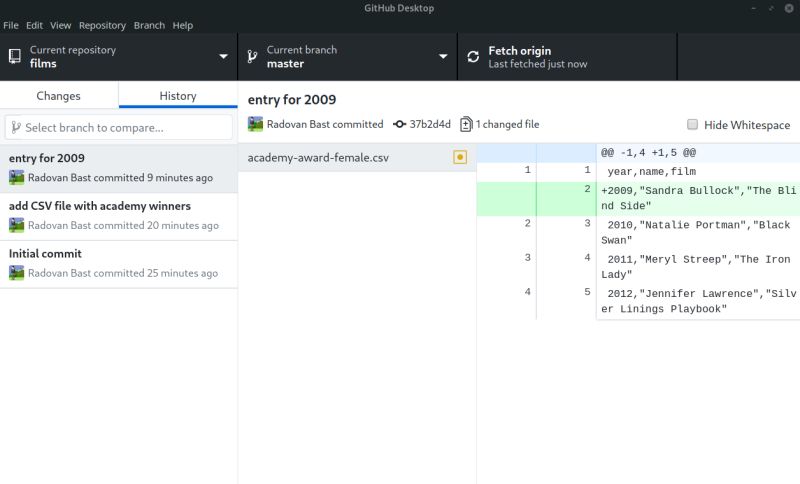Select the 'Initial commit' entry
Screen dimensions: 800x484
tap(118, 264)
